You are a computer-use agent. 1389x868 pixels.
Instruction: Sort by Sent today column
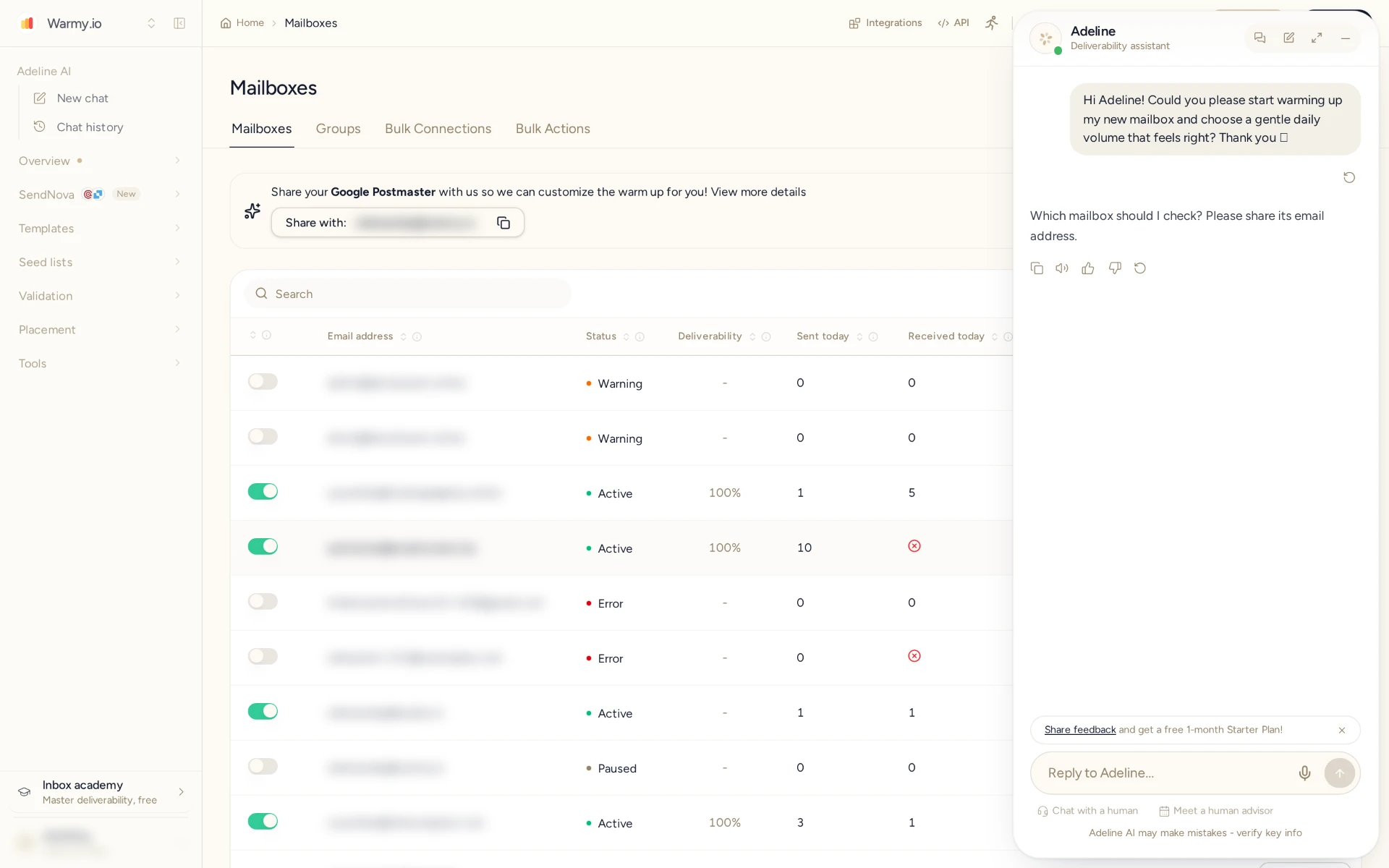click(x=859, y=337)
